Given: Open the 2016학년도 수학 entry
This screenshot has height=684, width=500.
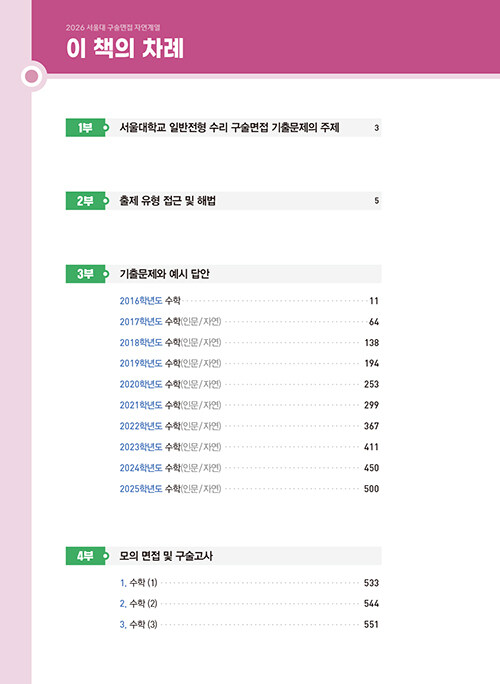Looking at the screenshot, I should 249,301.
